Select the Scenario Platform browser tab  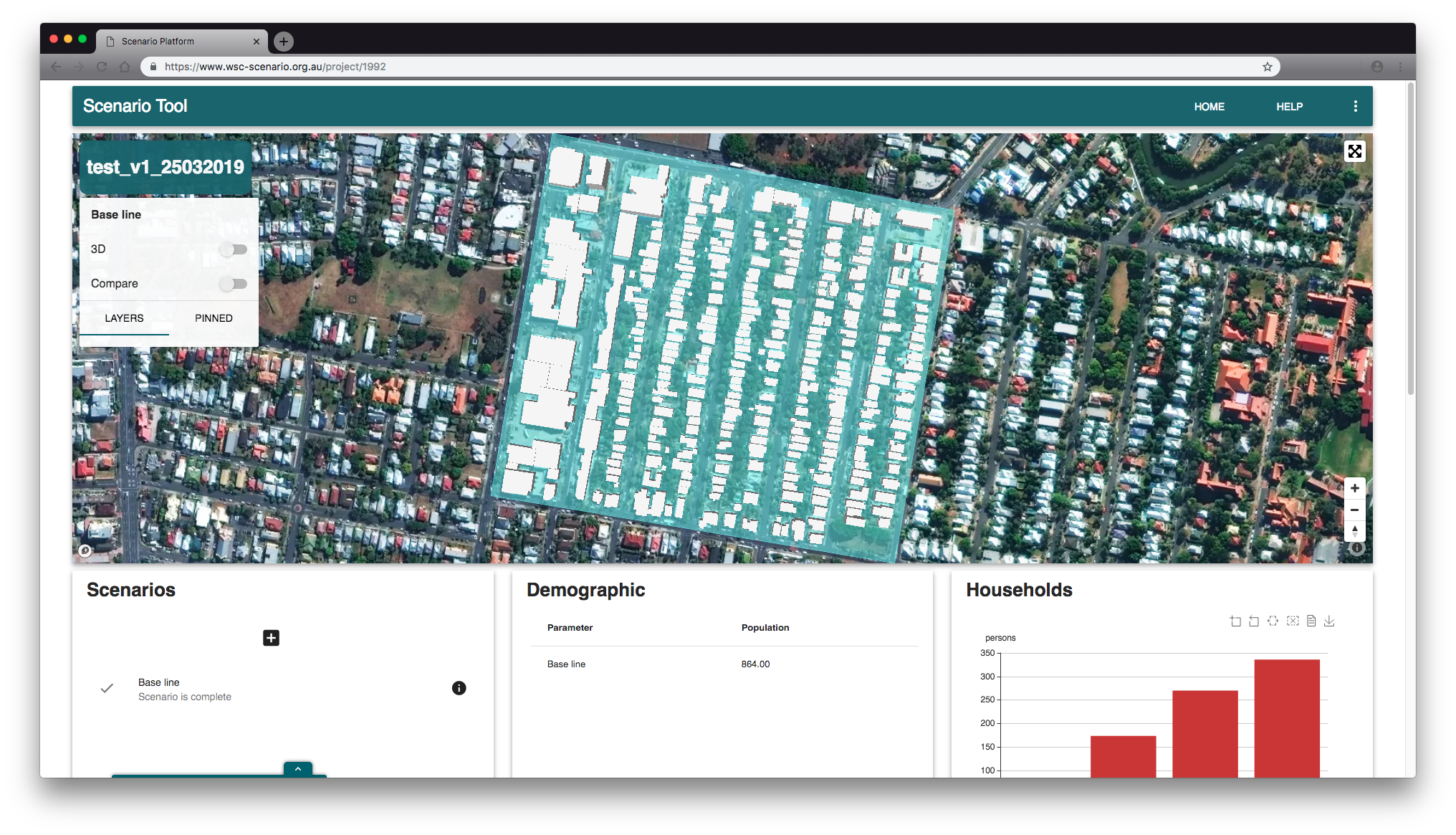(x=182, y=42)
